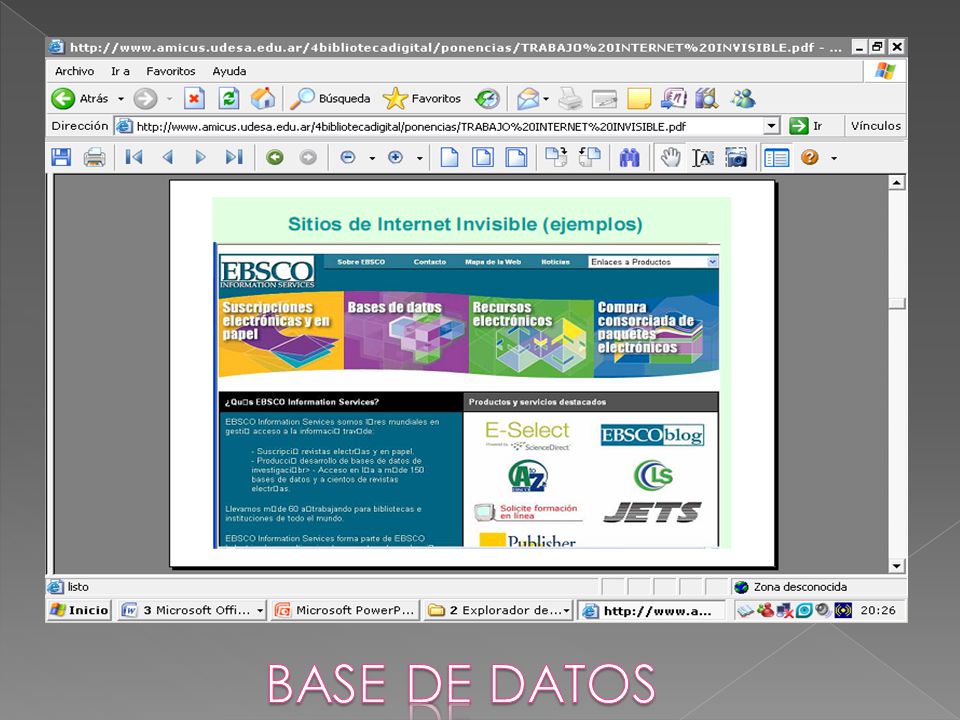
Task: Open PDF search with binoculars icon
Action: [x=629, y=157]
